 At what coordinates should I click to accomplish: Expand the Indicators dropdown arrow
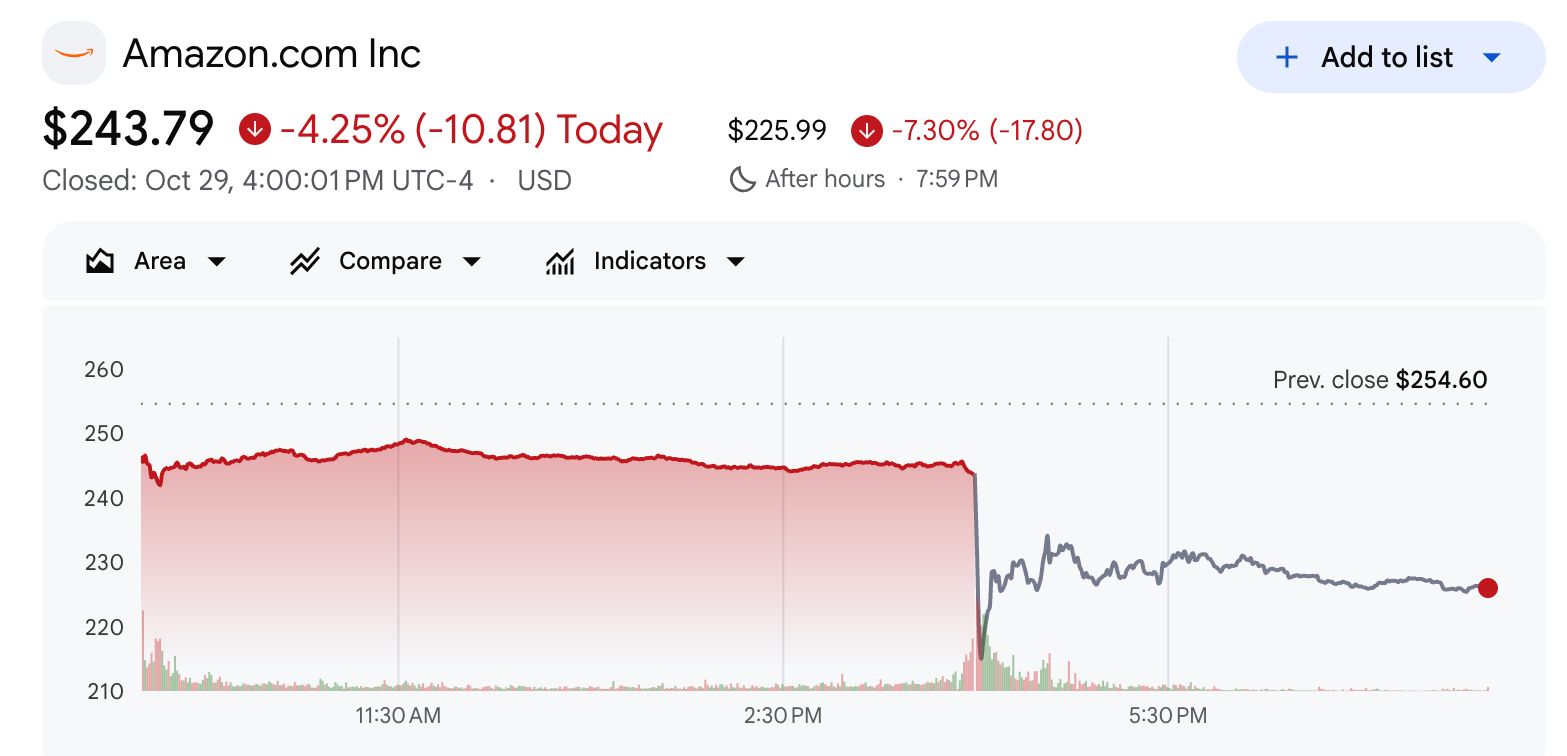pos(735,262)
